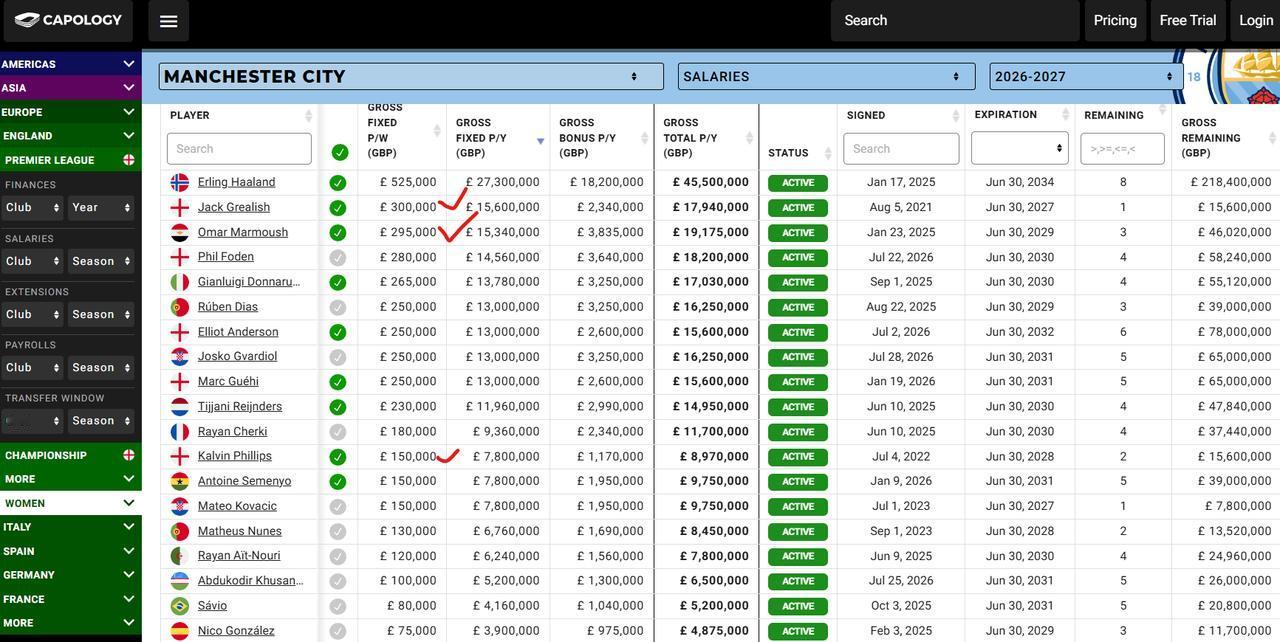
Task: Open Kalvin Phillips's player page
Action: pos(234,456)
